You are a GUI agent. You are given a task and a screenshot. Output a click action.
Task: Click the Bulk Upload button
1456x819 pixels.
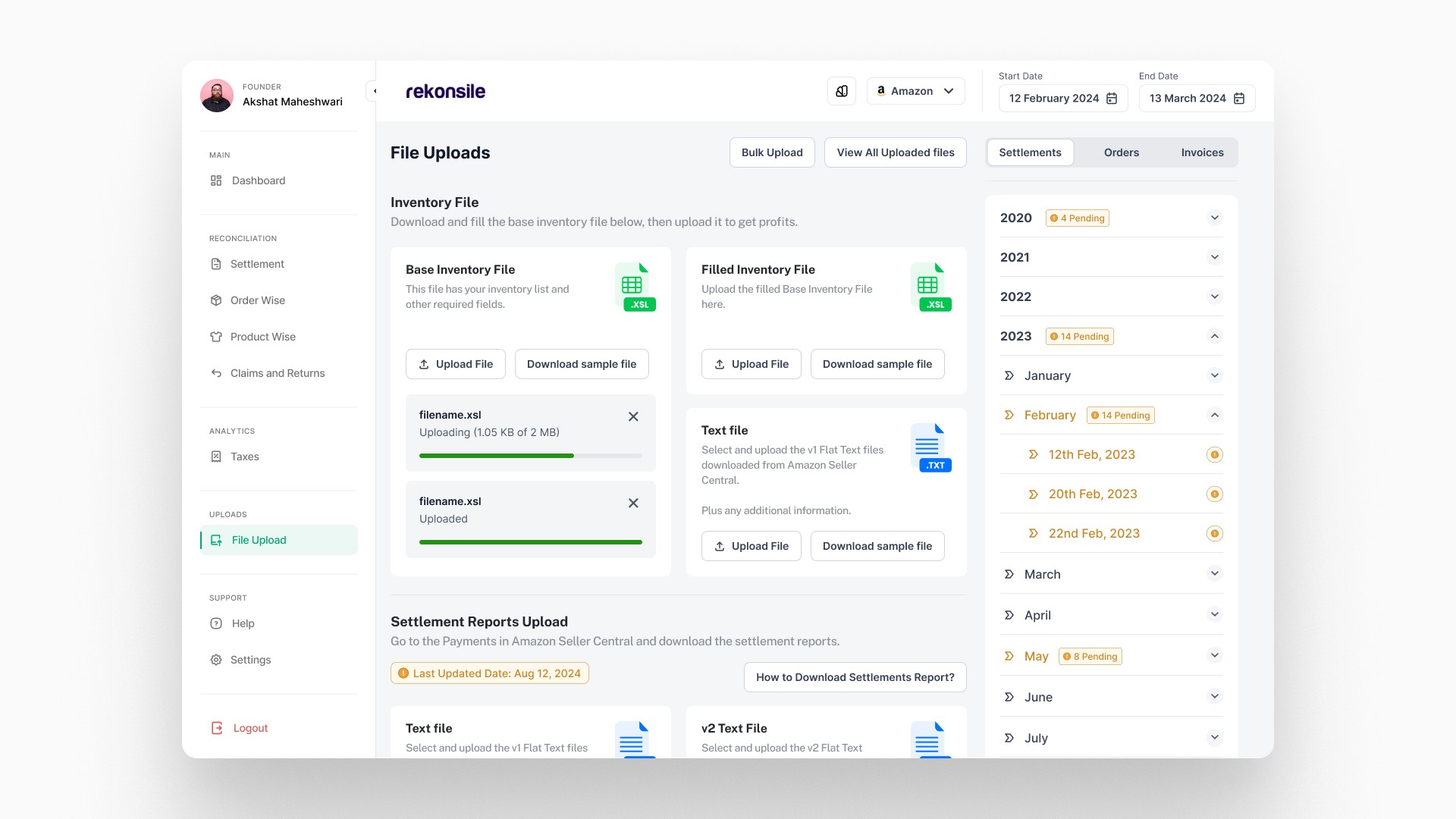pyautogui.click(x=772, y=152)
